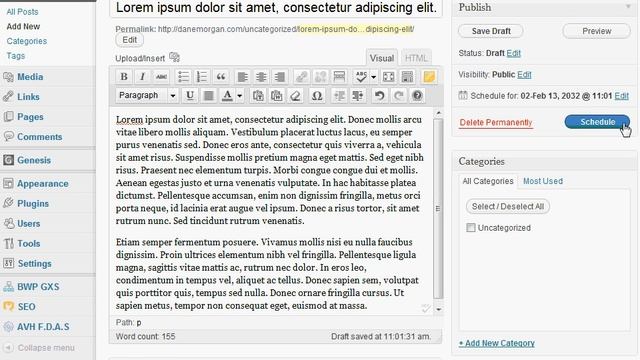Image resolution: width=640 pixels, height=360 pixels.
Task: Align text right
Action: tap(280, 76)
